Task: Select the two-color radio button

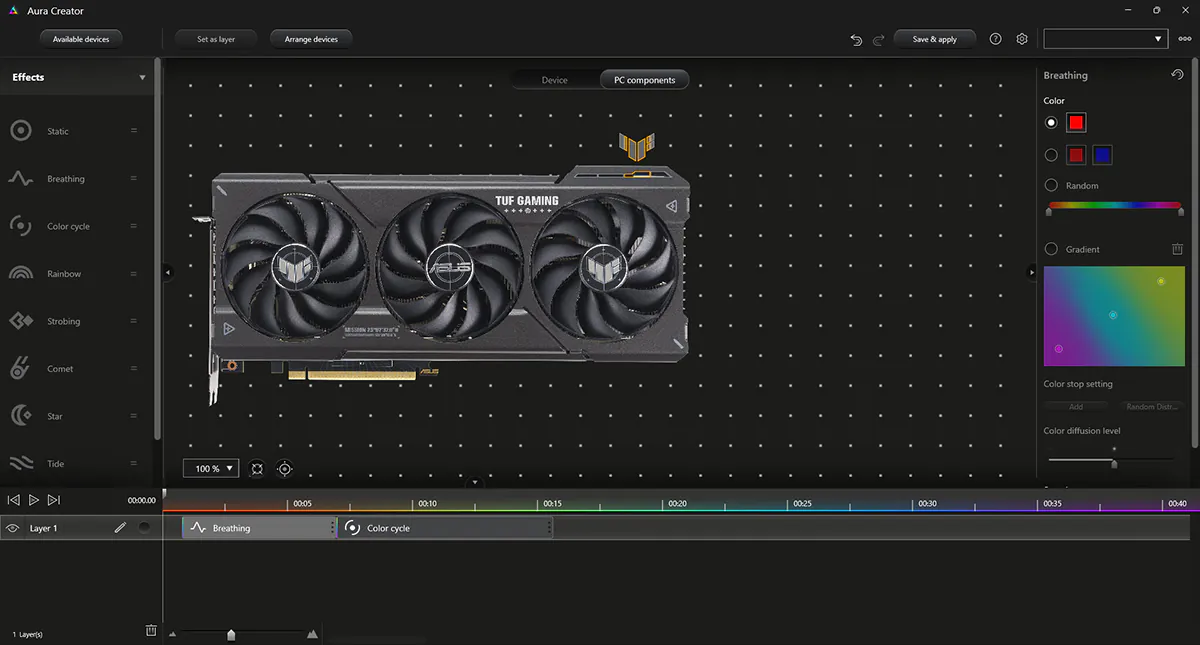Action: pyautogui.click(x=1051, y=155)
